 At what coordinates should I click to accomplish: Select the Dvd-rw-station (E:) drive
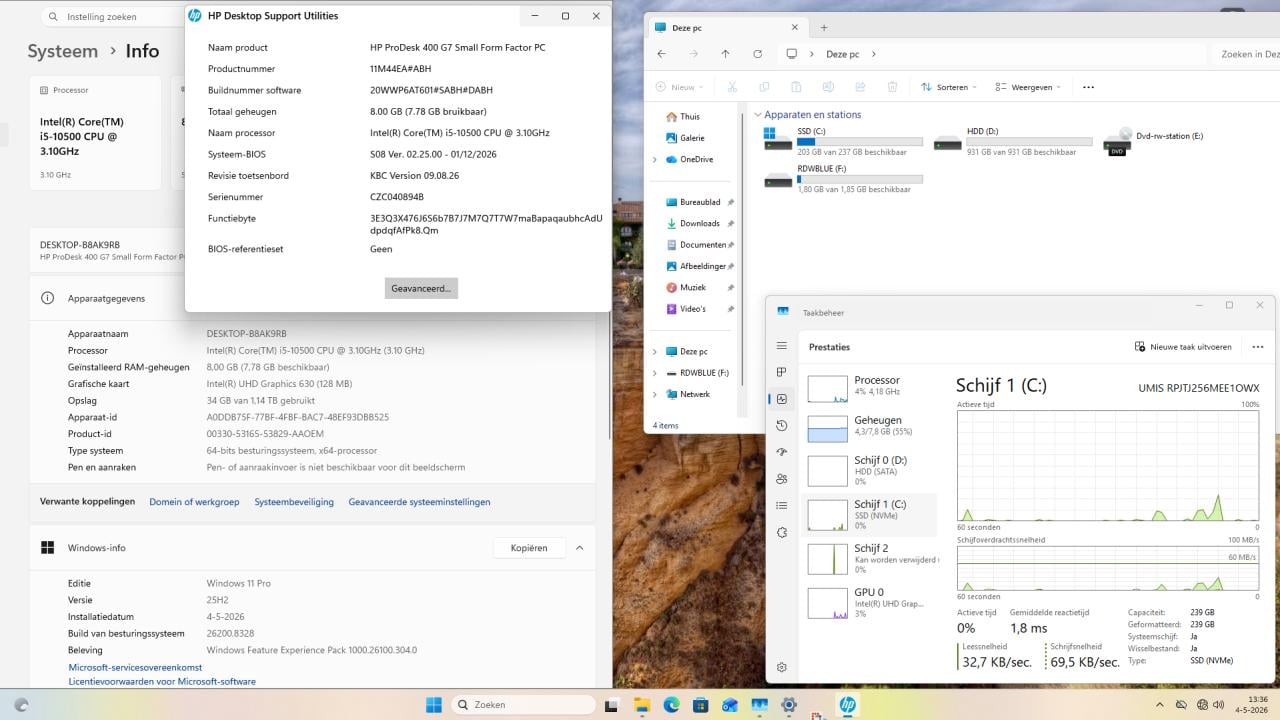pos(1155,141)
